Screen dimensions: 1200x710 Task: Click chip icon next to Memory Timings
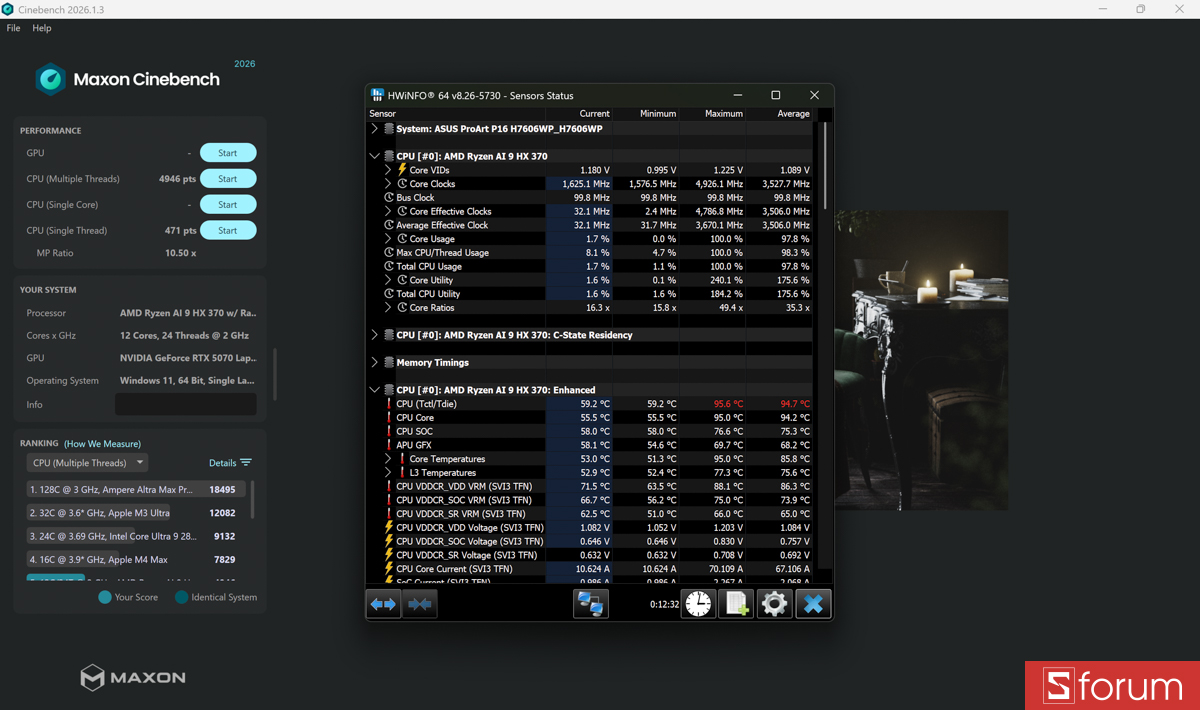pyautogui.click(x=389, y=363)
